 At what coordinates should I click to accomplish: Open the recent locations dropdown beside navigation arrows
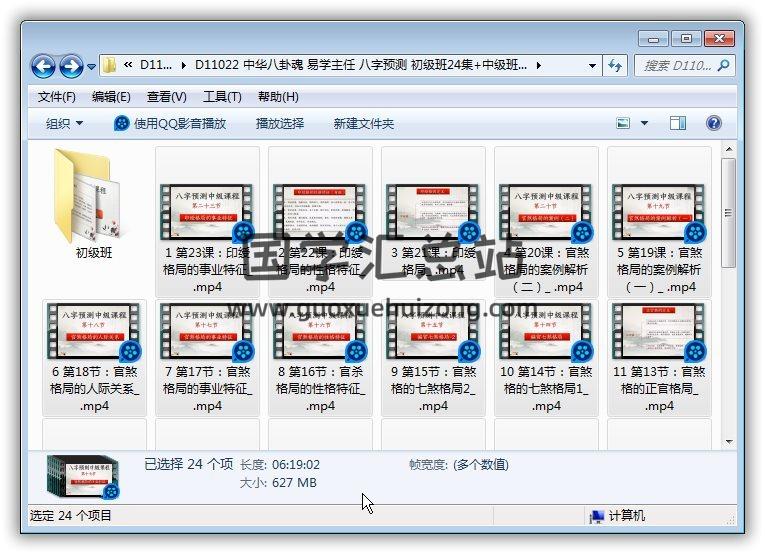[x=91, y=66]
